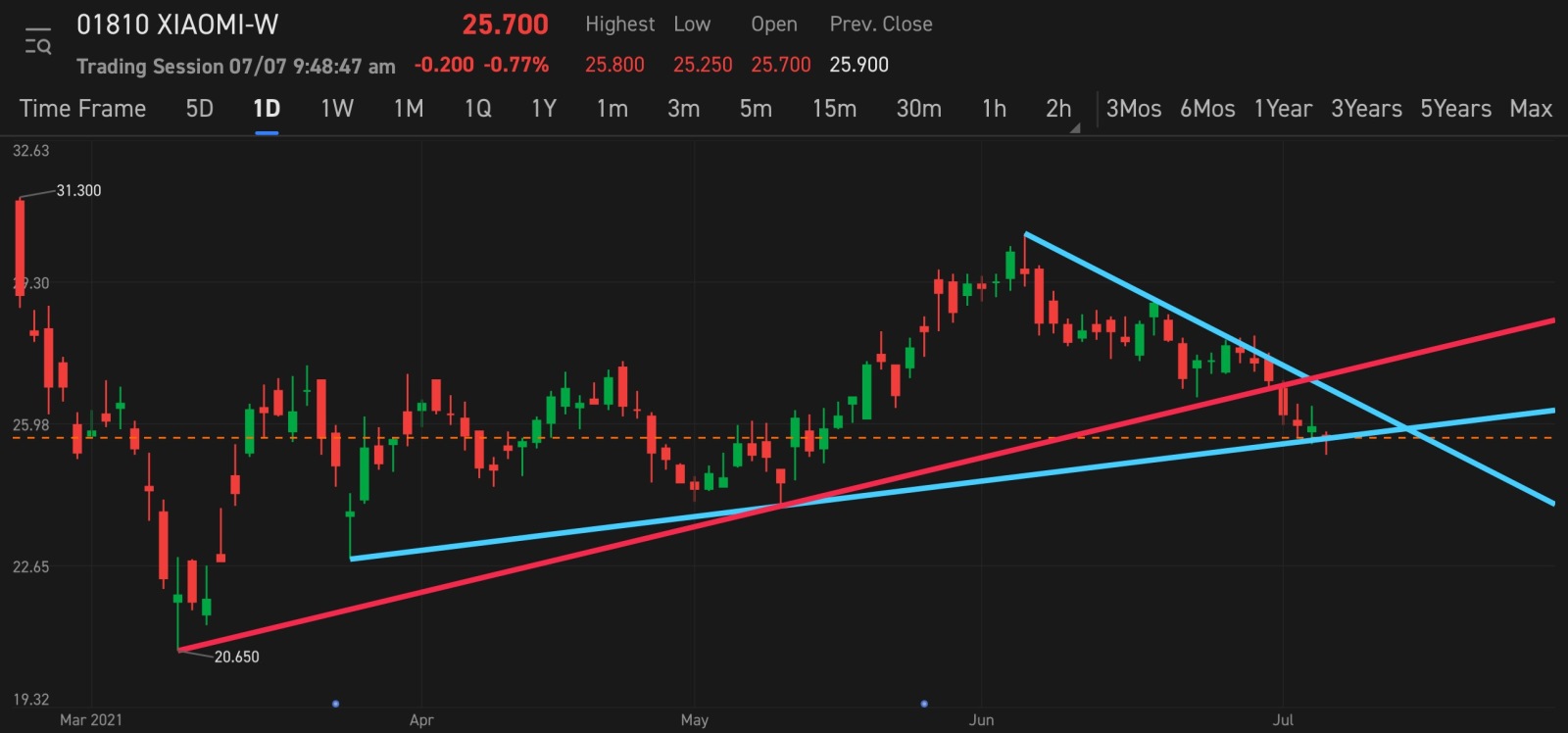
Task: Set chart range to 5Years
Action: [1456, 109]
